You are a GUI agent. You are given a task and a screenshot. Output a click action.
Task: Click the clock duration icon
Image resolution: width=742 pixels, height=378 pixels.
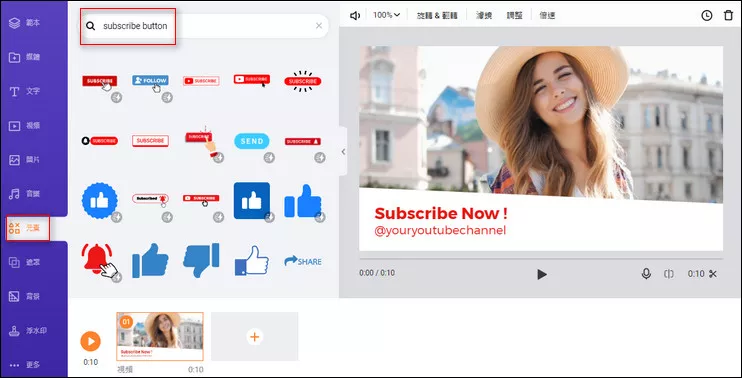tap(707, 16)
